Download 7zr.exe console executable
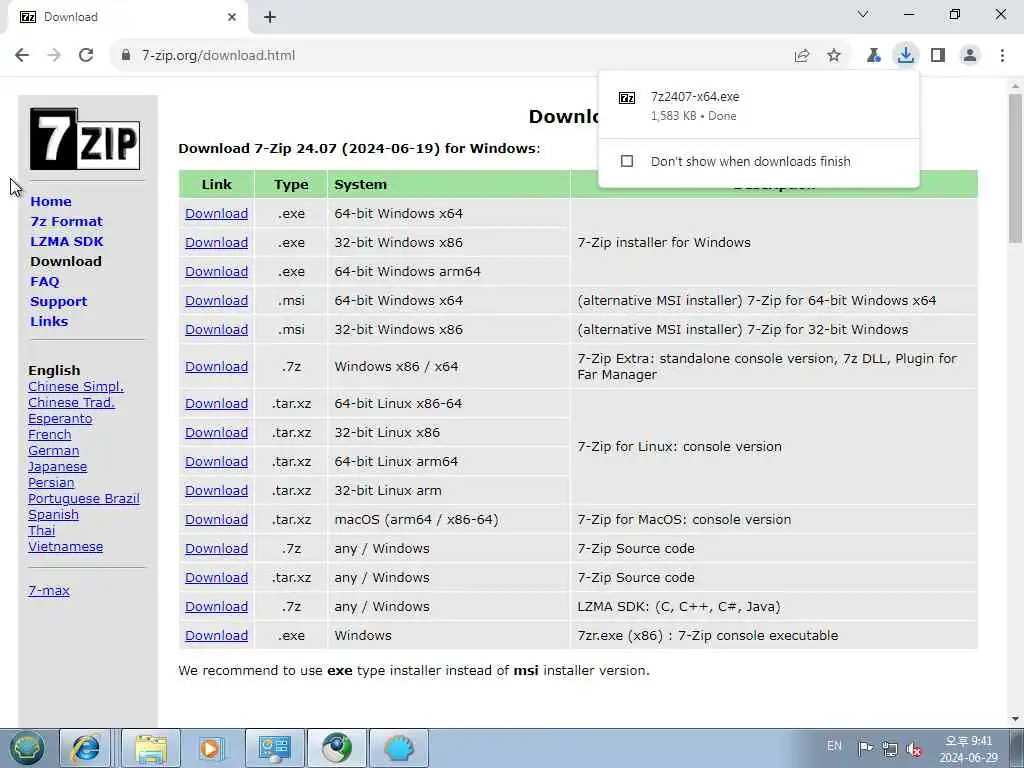Image resolution: width=1024 pixels, height=768 pixels. 216,635
